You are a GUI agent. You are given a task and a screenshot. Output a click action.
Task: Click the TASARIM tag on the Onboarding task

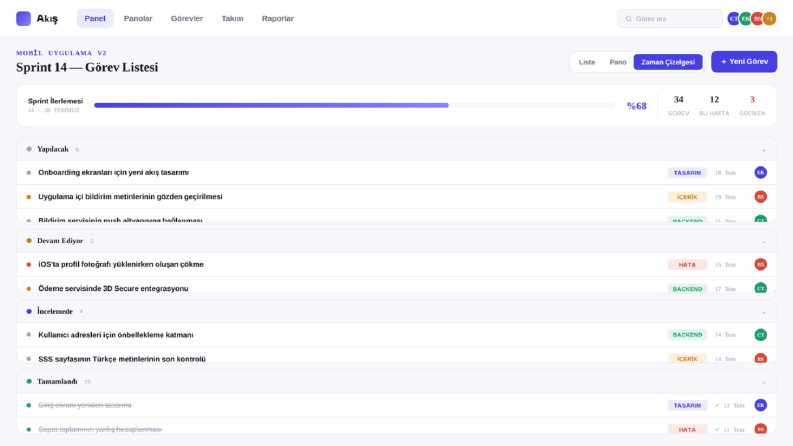pyautogui.click(x=687, y=173)
